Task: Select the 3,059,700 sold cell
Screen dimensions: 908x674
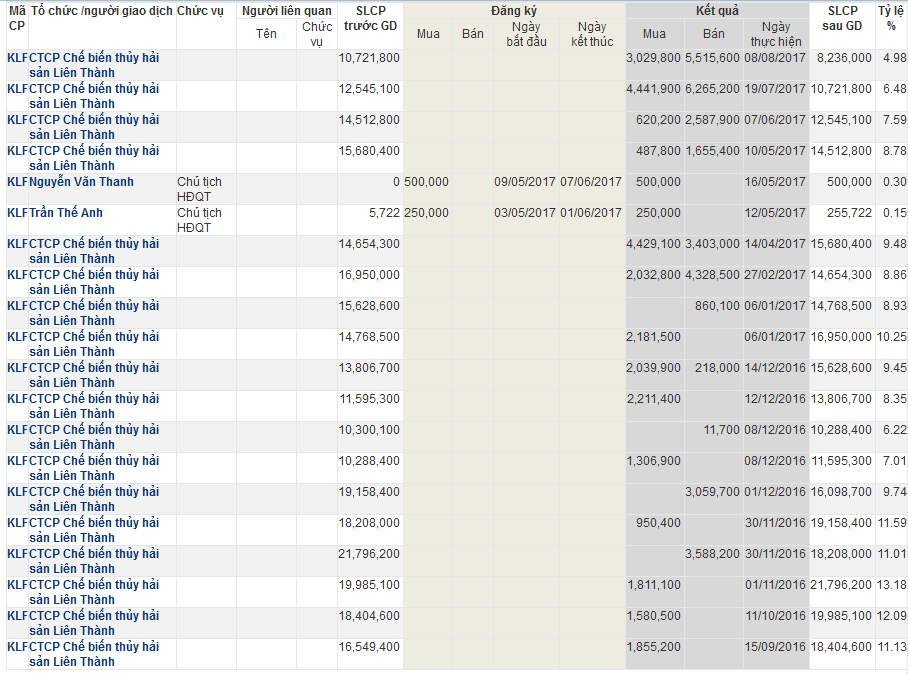Action: 712,492
